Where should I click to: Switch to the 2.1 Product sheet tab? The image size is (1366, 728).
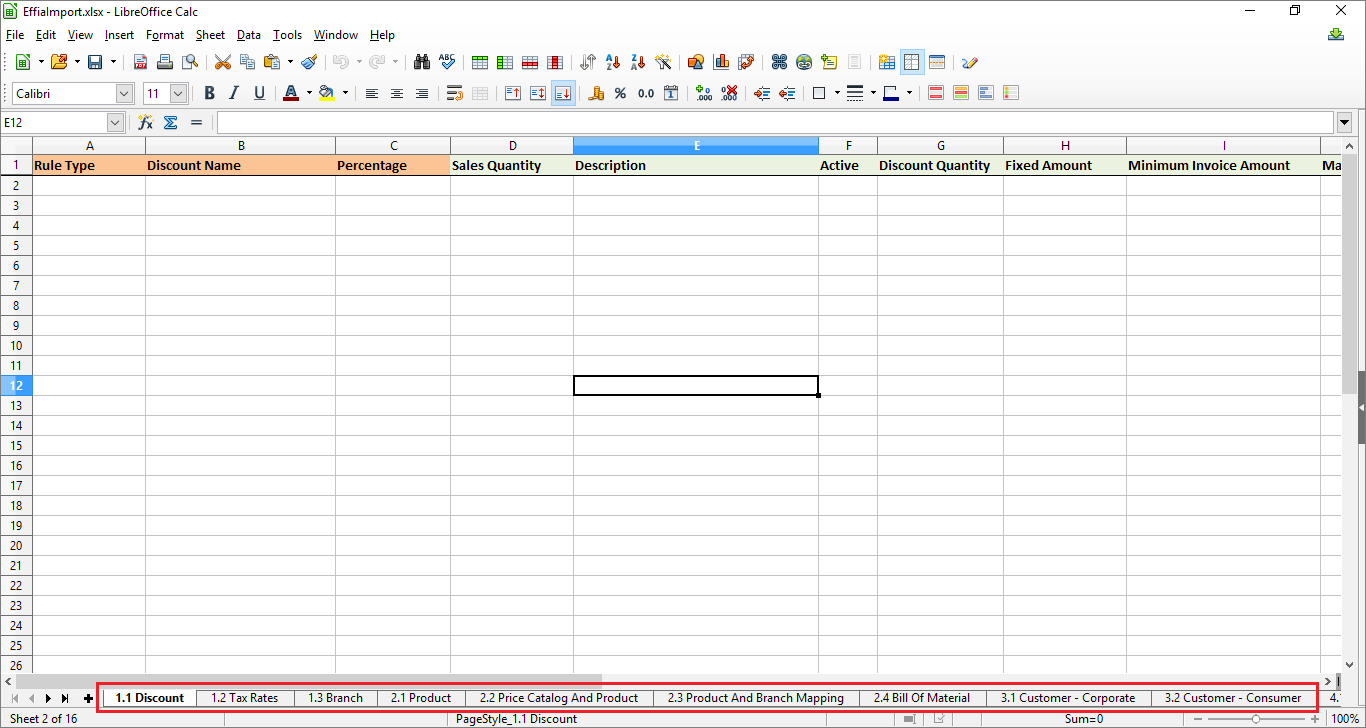(x=420, y=698)
